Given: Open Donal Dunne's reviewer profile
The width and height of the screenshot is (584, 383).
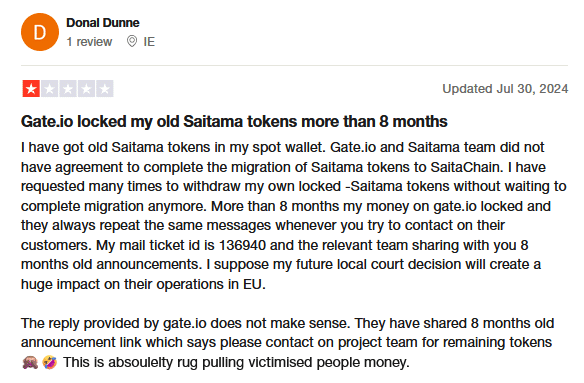Looking at the screenshot, I should click(103, 23).
